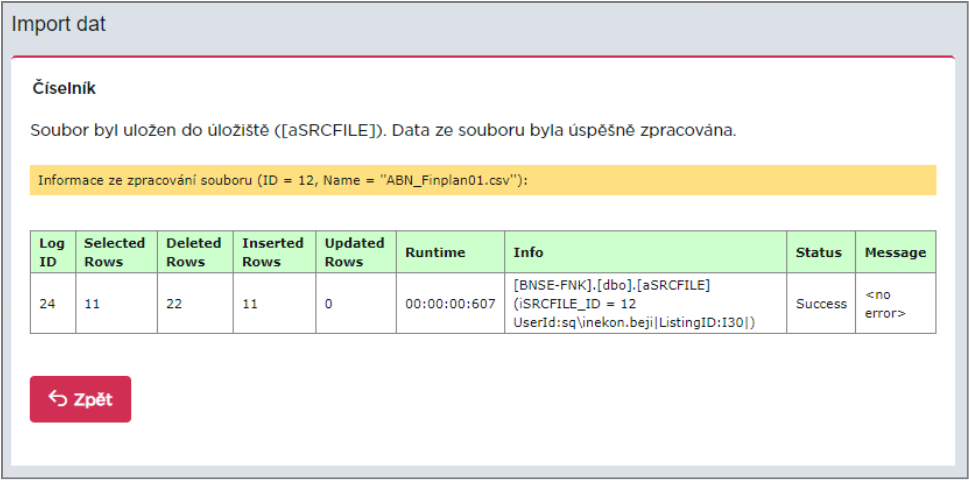Click the aSRCFILE info cell text
Viewport: 969px width, 480px height.
[x=634, y=303]
